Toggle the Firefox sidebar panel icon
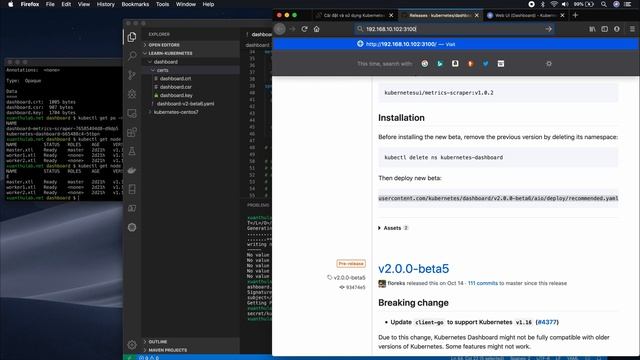 [x=604, y=29]
